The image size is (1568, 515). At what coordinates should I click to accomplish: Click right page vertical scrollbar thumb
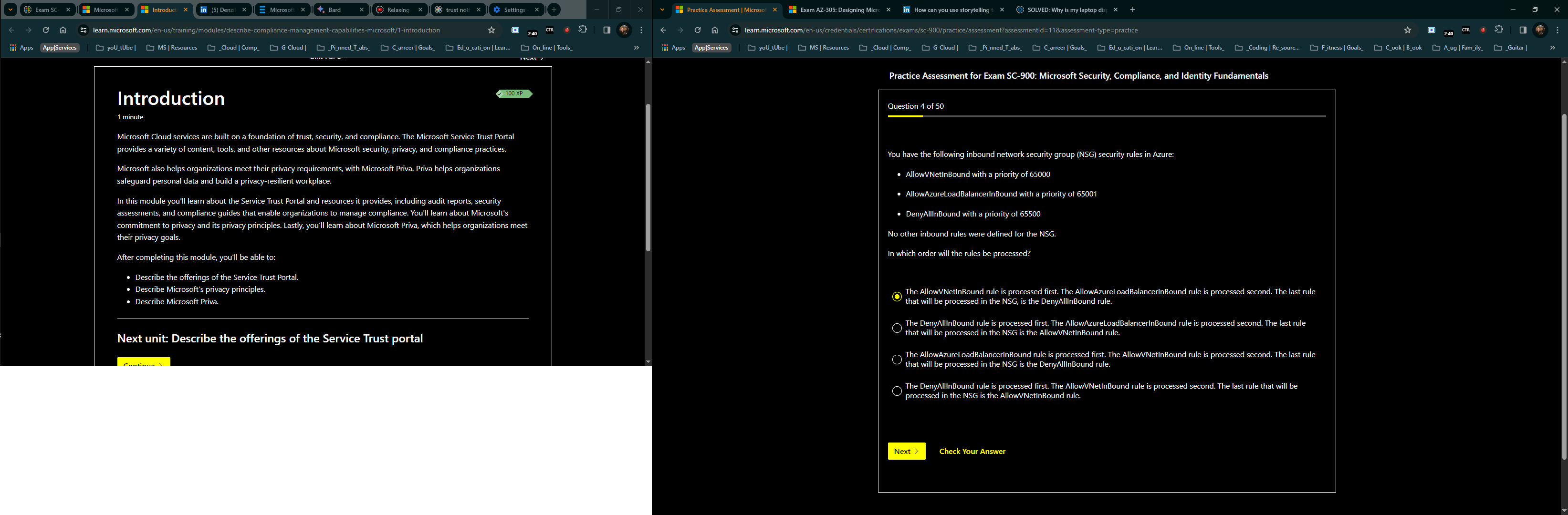click(x=1564, y=287)
